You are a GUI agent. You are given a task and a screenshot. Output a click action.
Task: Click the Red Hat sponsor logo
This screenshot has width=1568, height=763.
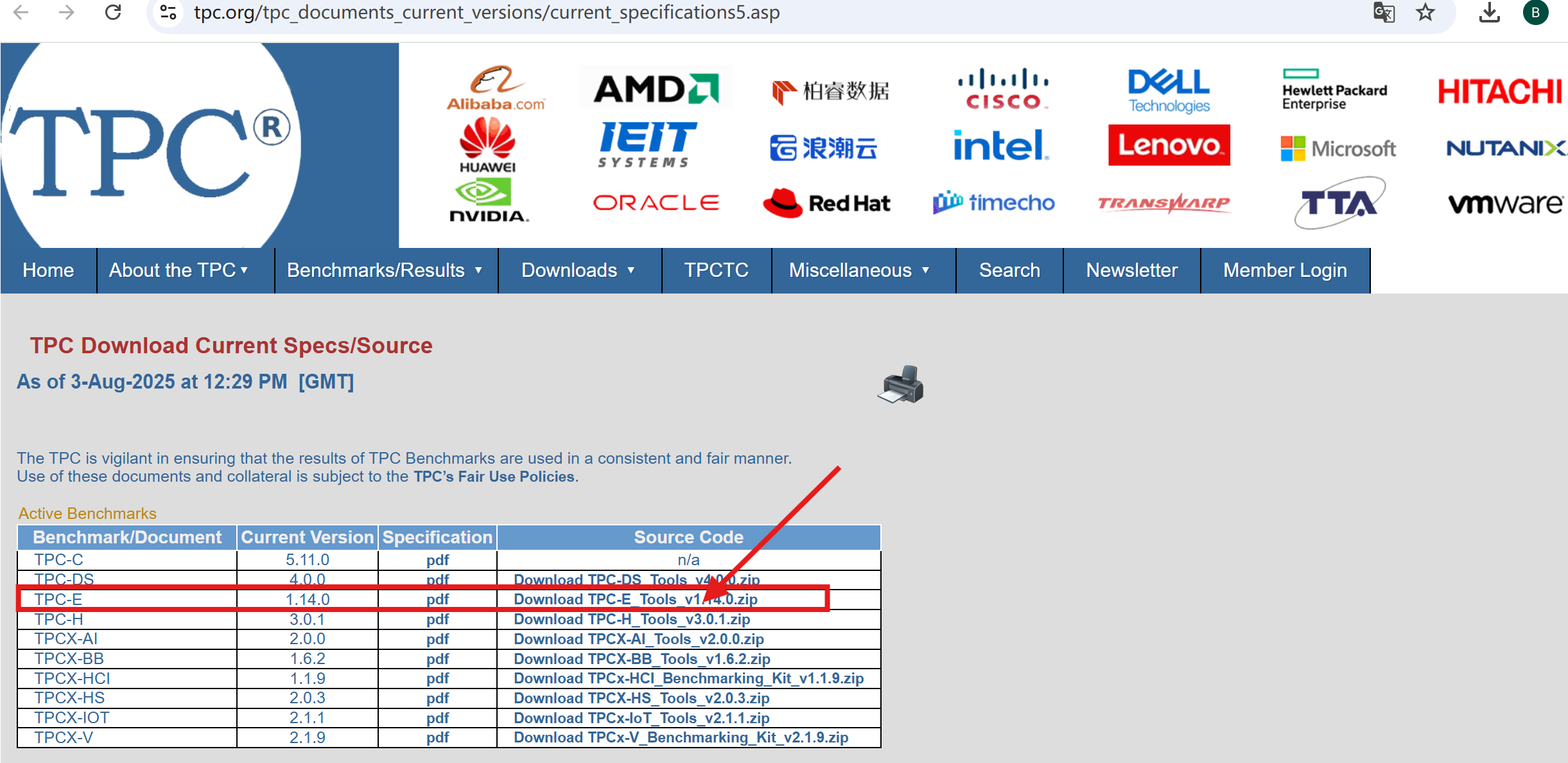tap(828, 203)
